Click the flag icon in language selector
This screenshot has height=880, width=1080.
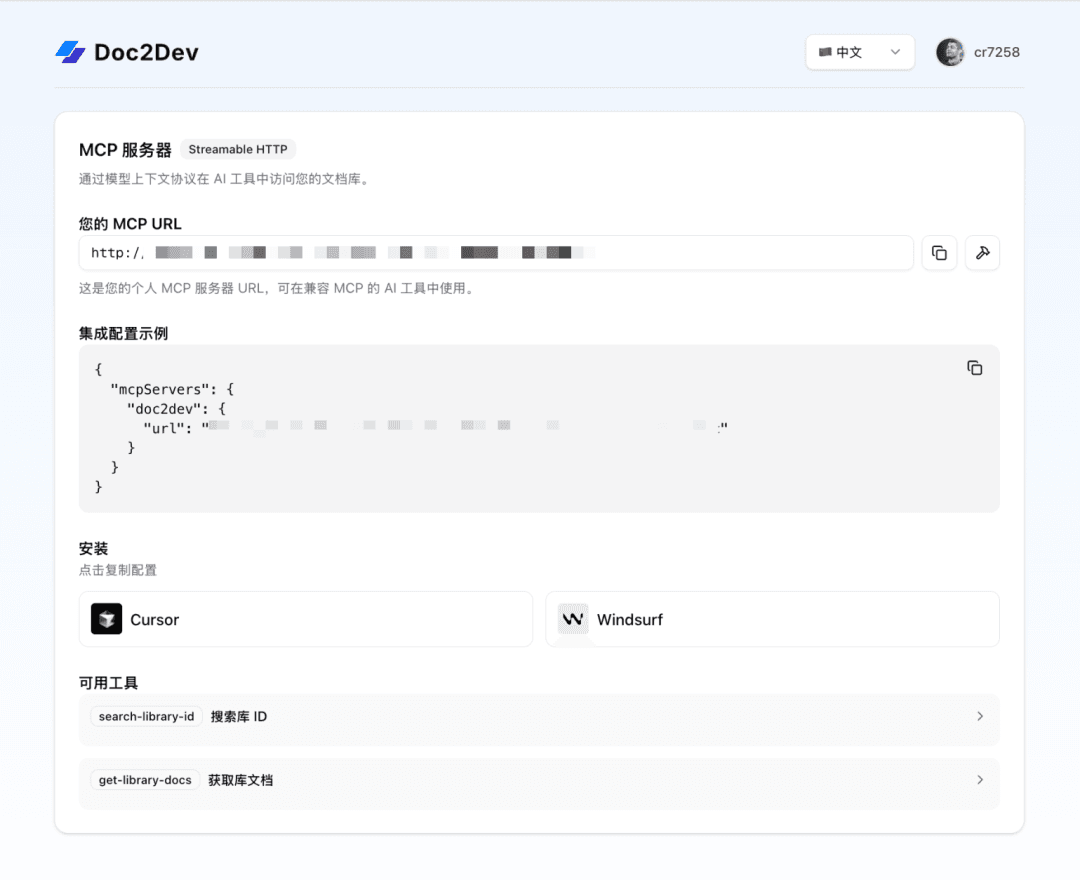[824, 52]
